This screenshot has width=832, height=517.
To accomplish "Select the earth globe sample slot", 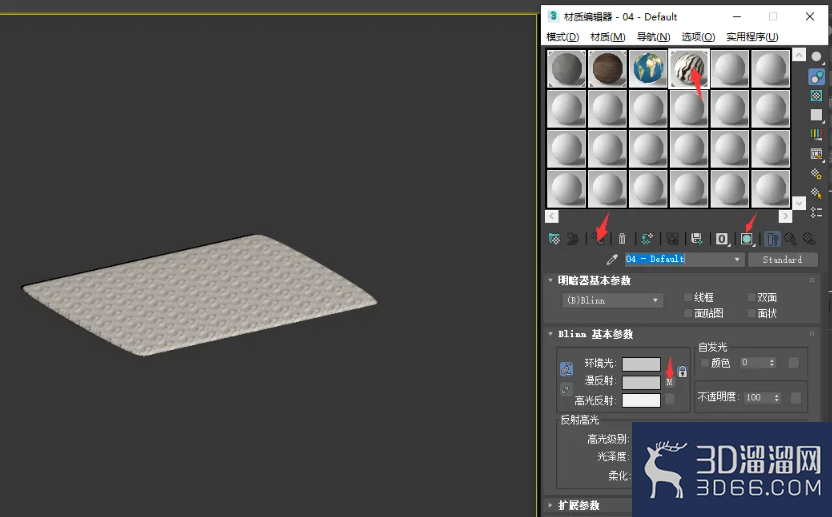I will (x=648, y=68).
